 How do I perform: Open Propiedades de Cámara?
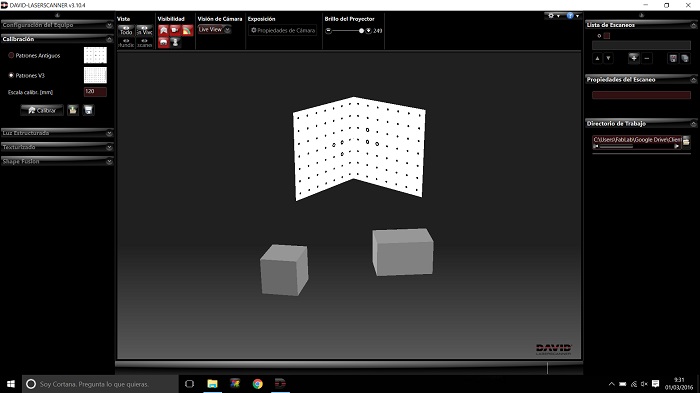click(283, 30)
